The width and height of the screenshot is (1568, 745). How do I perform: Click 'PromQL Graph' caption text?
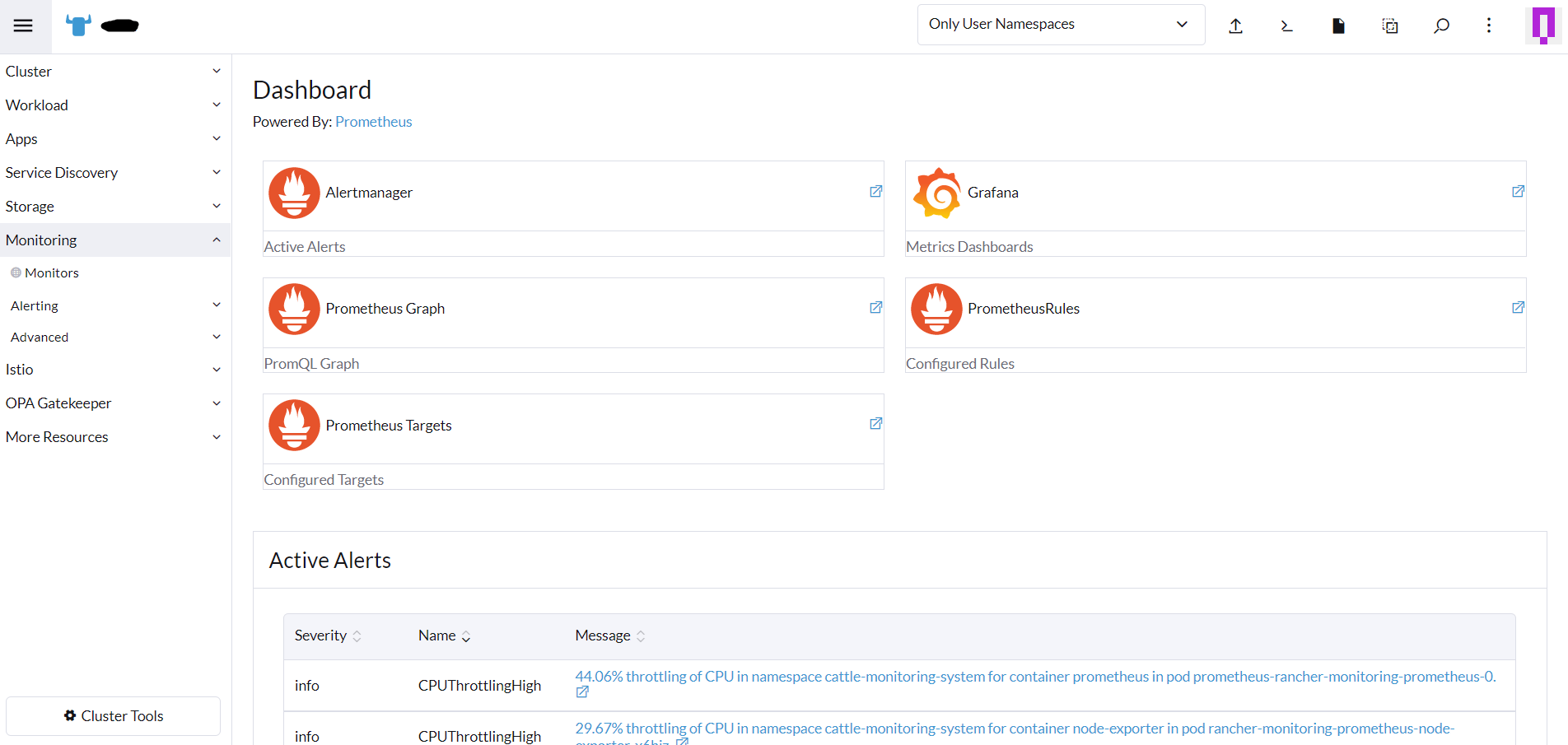(311, 364)
